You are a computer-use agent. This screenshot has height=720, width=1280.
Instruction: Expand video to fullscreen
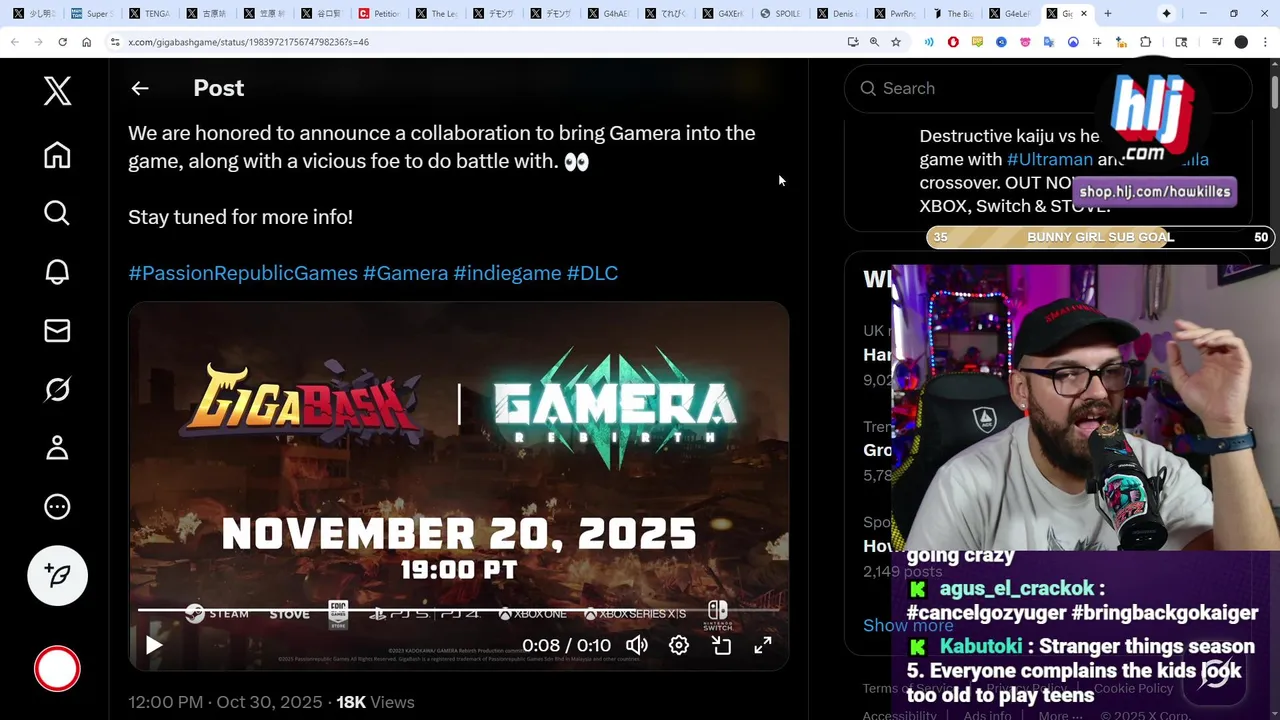[x=763, y=645]
